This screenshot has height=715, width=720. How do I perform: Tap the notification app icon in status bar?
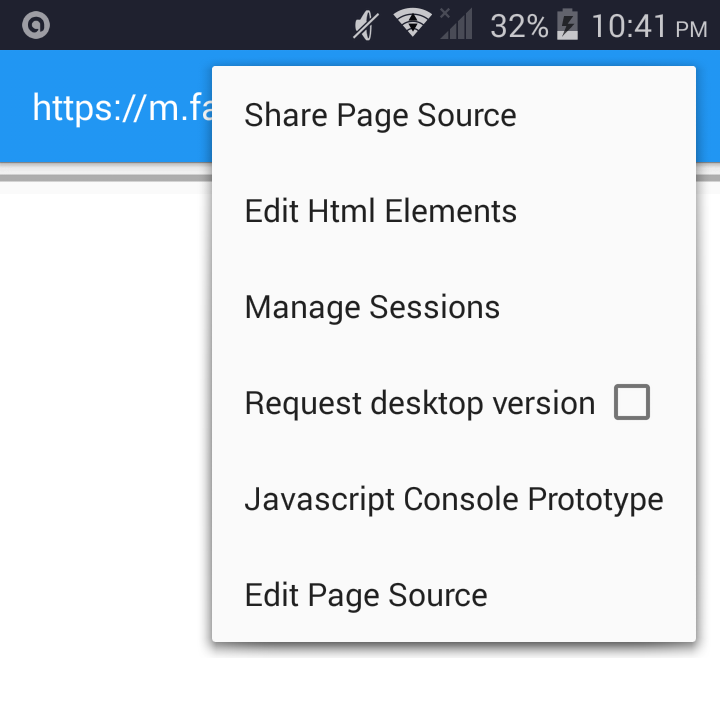[36, 25]
